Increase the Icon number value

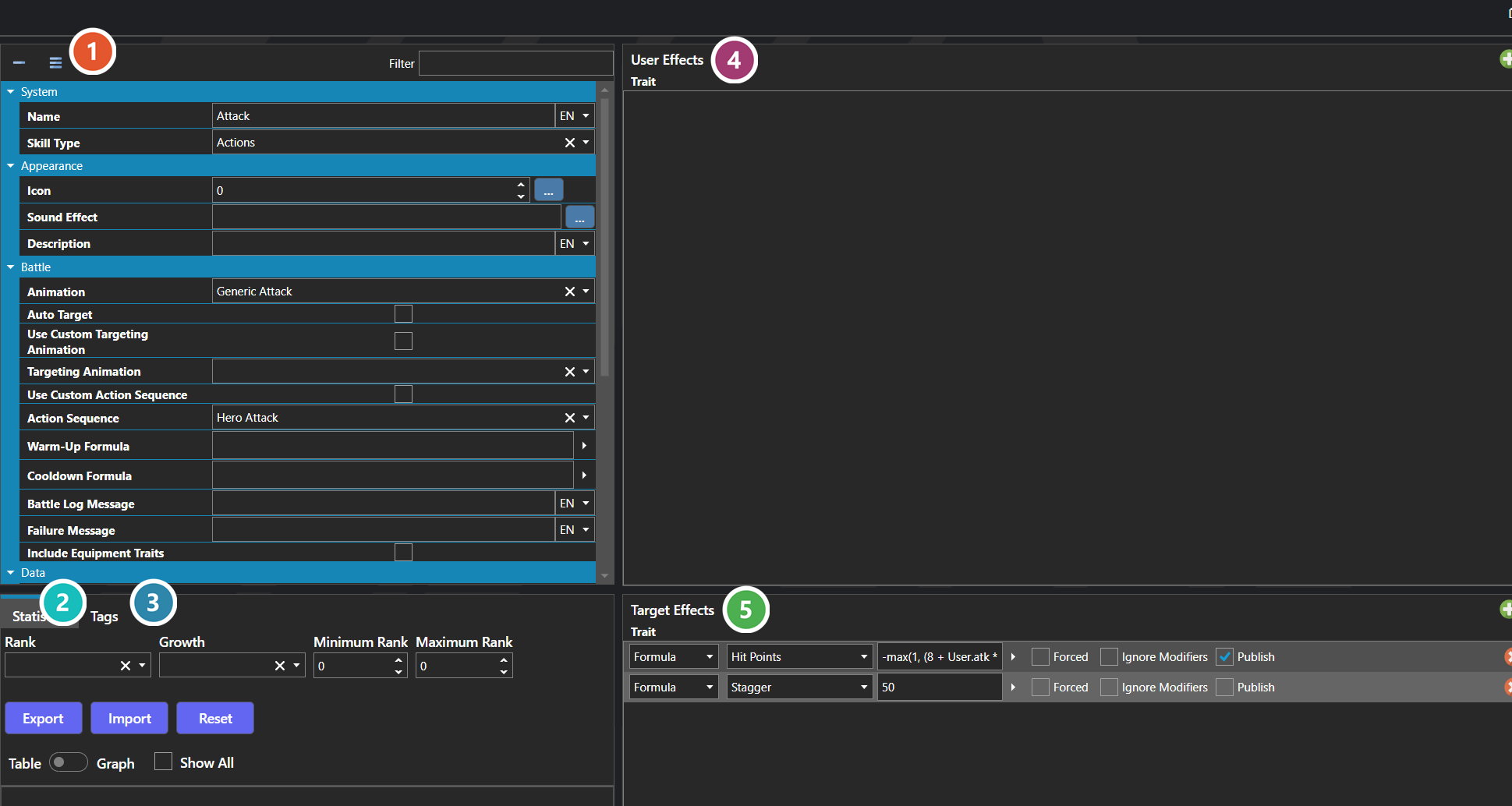point(521,185)
